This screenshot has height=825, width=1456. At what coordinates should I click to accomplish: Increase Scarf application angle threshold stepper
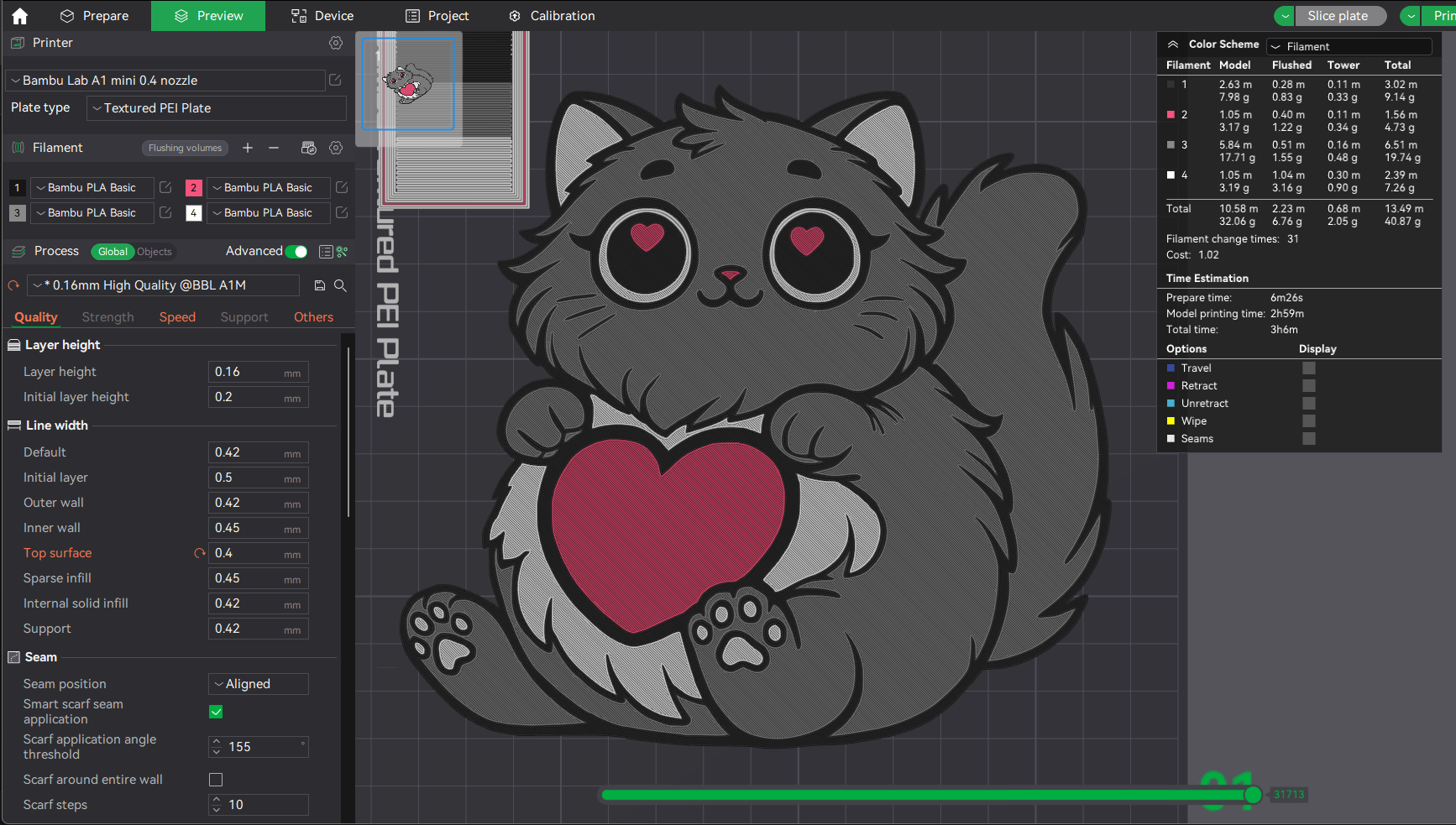(x=217, y=742)
